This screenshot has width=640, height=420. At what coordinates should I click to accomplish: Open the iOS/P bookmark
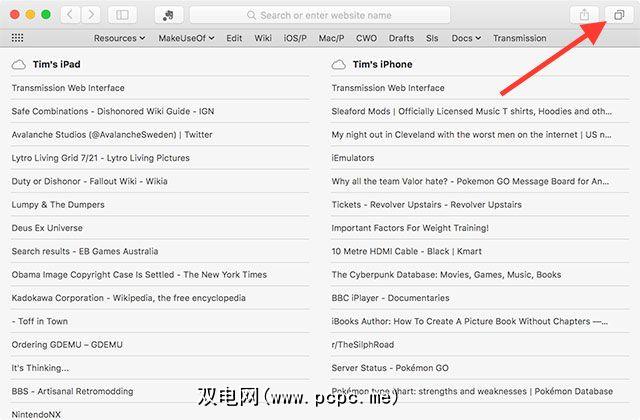(295, 38)
